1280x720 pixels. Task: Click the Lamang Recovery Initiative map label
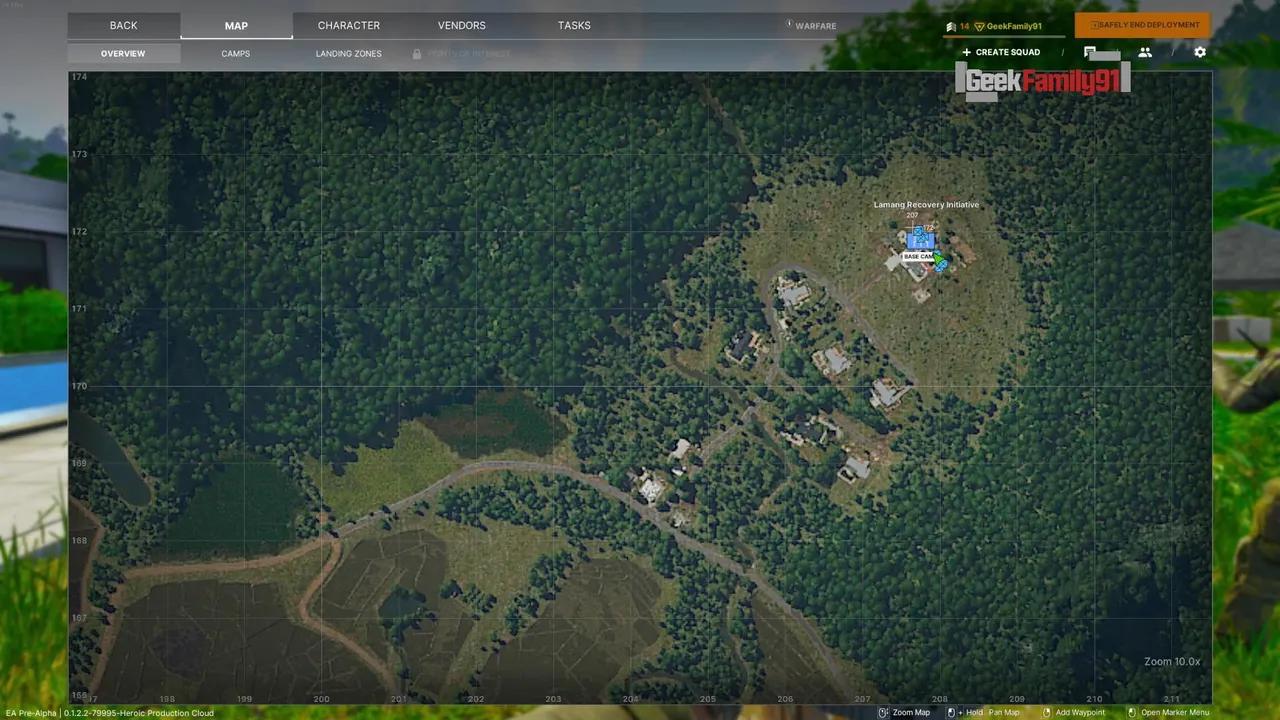pos(926,205)
